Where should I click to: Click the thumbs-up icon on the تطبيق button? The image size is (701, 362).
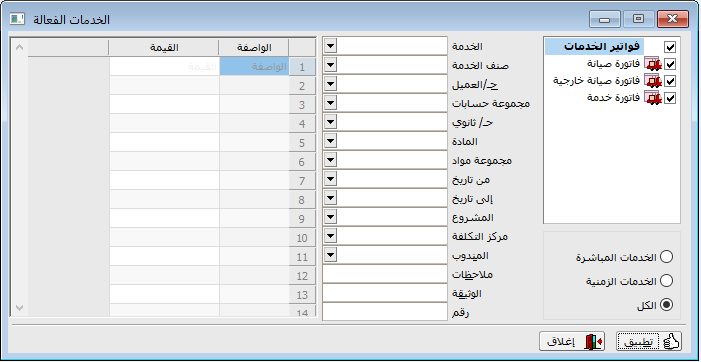(x=670, y=342)
